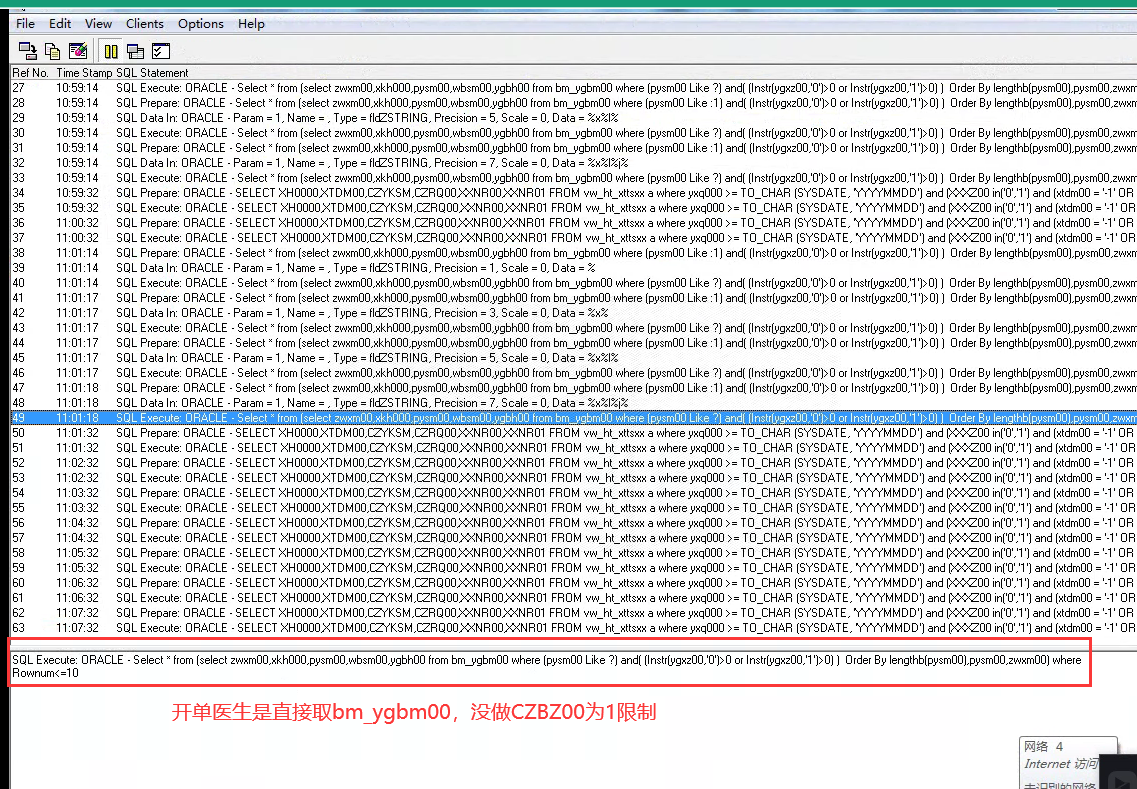Select row 52 SQL Prepare at 11:02:32

(574, 463)
